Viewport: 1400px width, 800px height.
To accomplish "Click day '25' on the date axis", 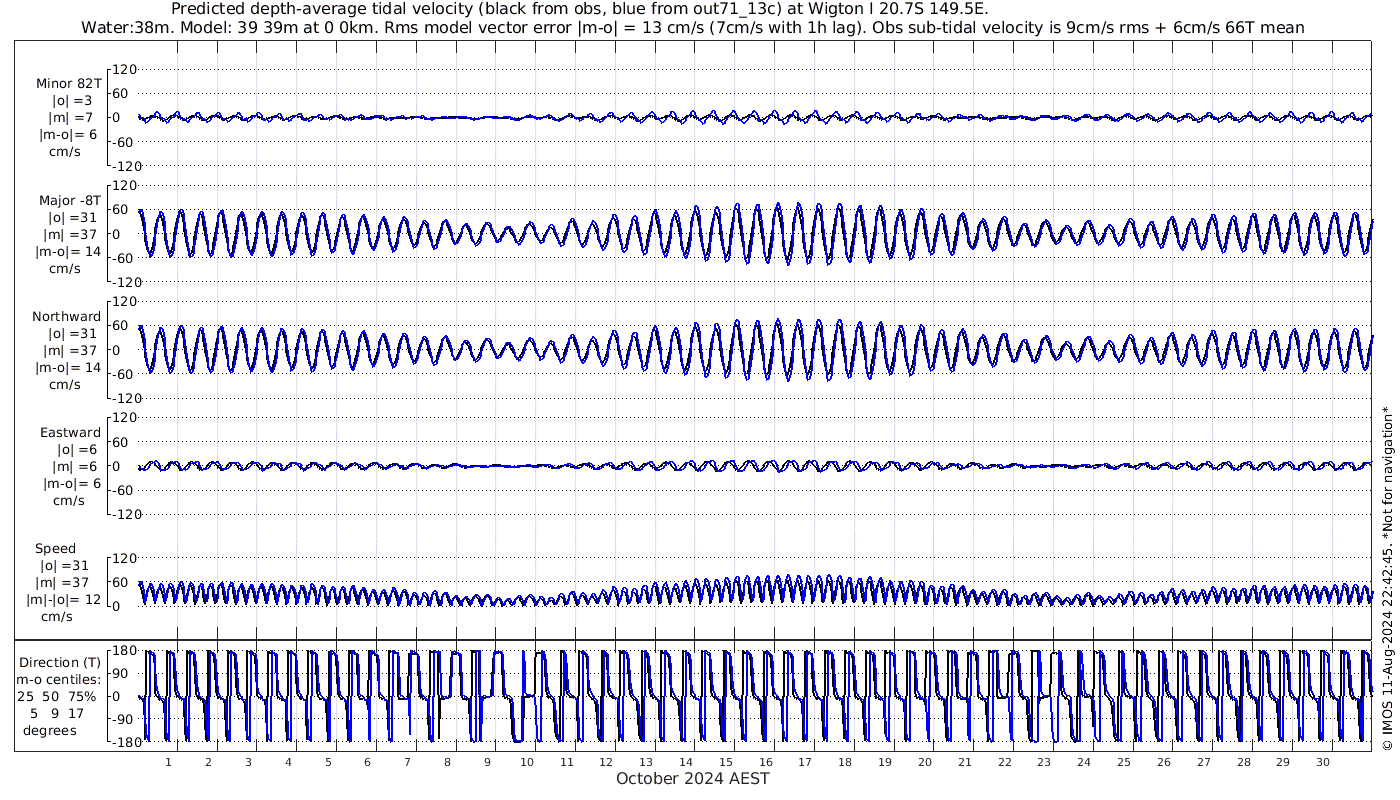I will point(1124,762).
